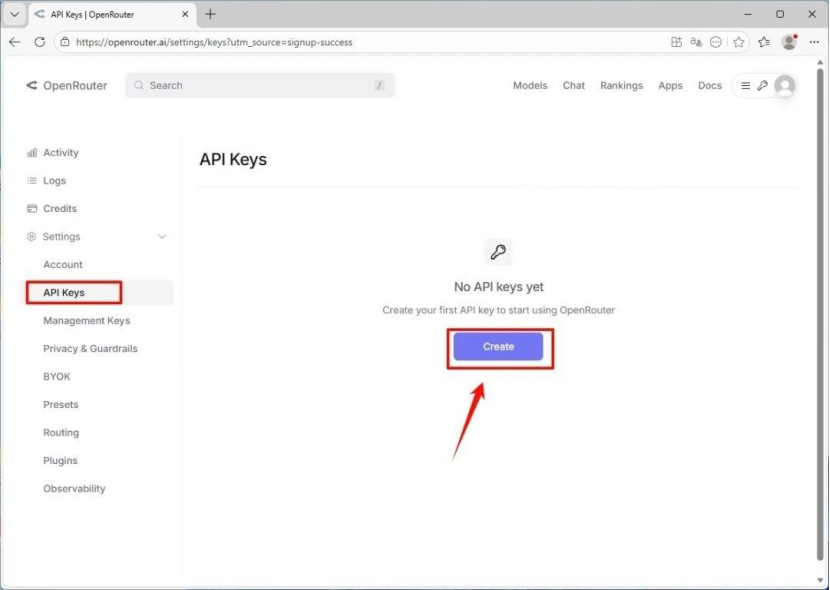This screenshot has width=830, height=590.
Task: Open the browser profile icon
Action: coord(789,42)
